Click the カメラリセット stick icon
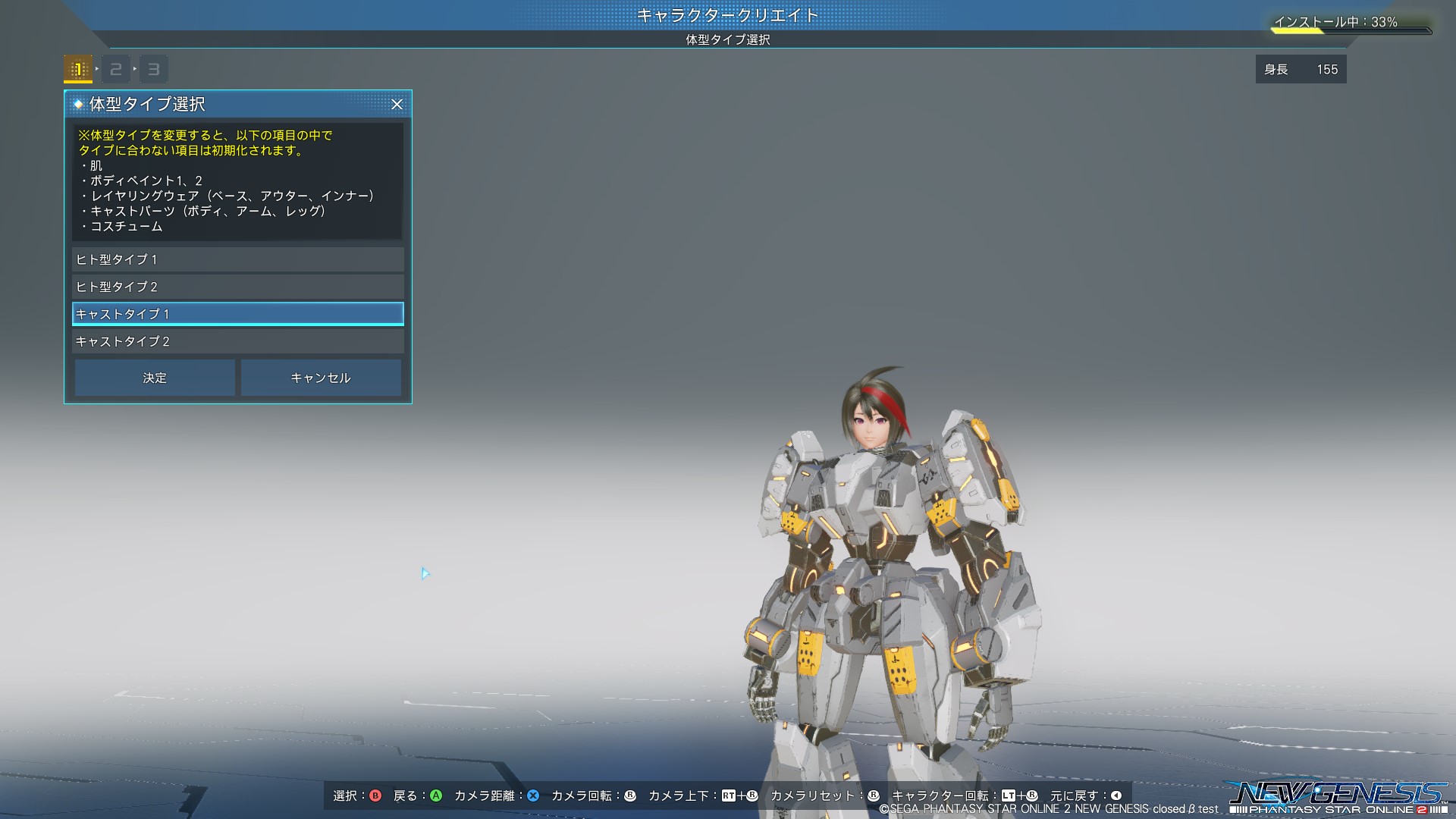Screen dimensions: 1456x819 click(x=874, y=795)
